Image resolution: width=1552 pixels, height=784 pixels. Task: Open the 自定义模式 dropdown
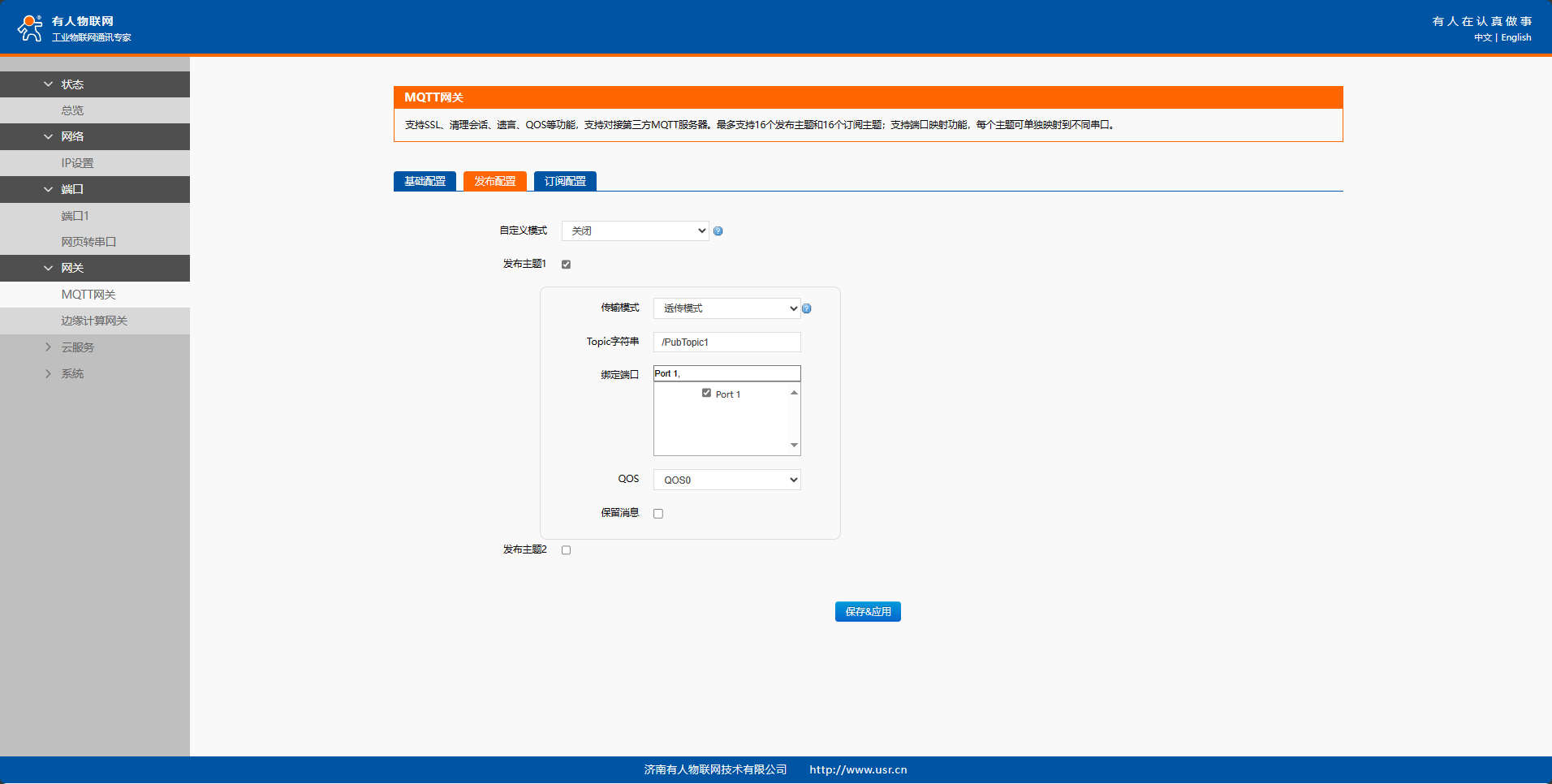tap(635, 231)
